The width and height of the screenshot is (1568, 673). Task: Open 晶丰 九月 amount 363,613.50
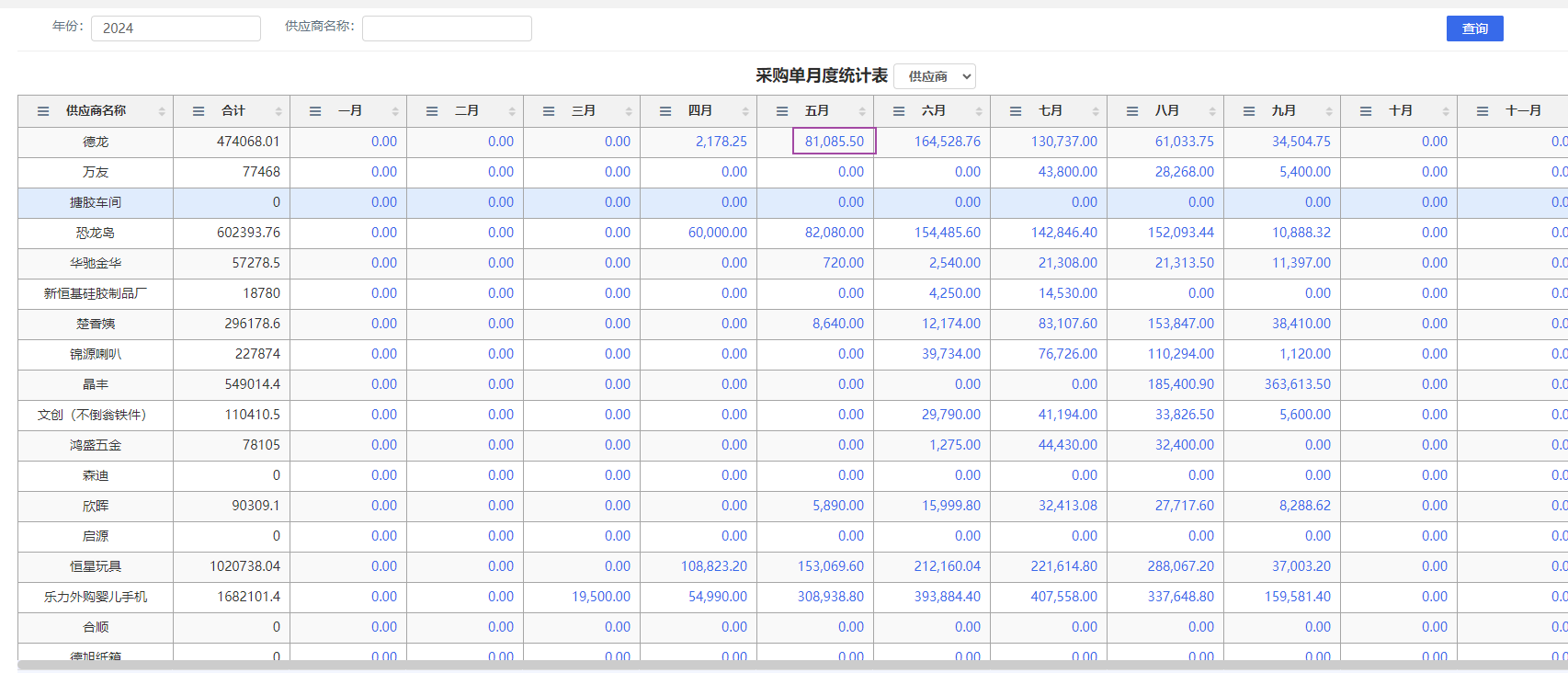[1297, 384]
